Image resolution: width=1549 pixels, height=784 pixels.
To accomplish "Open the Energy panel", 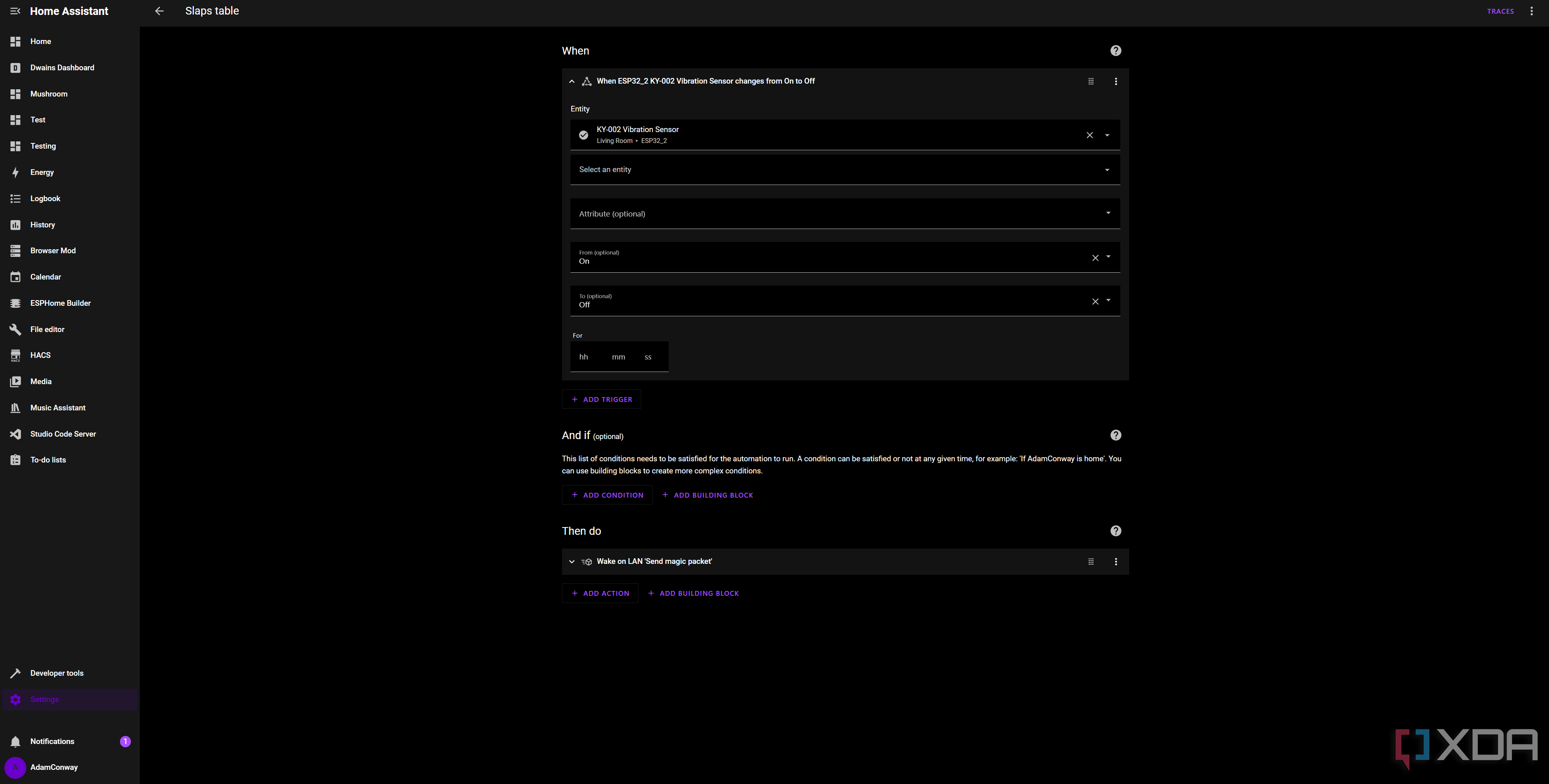I will (x=70, y=172).
